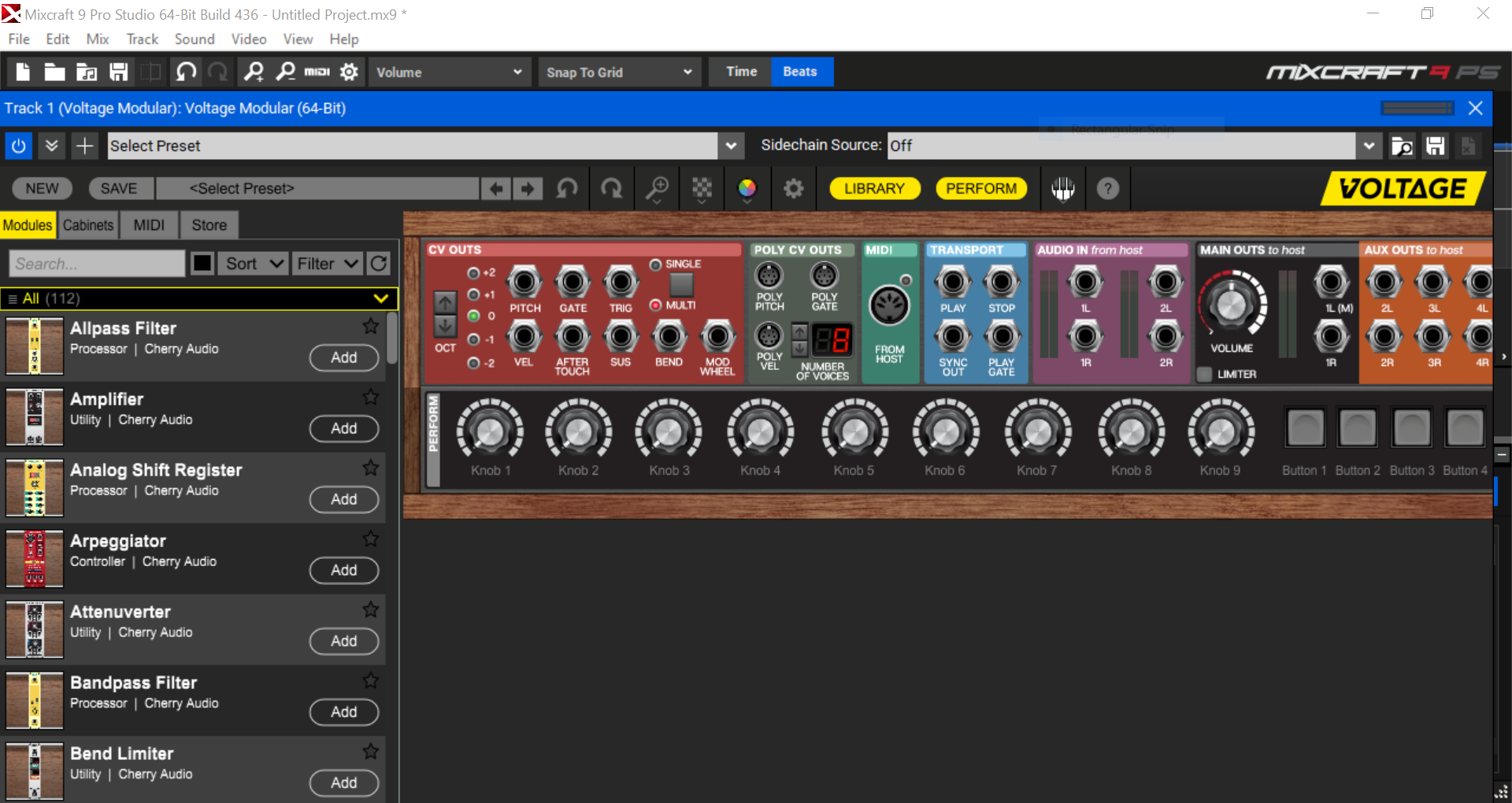The width and height of the screenshot is (1512, 803).
Task: Click the SAVE button
Action: click(x=119, y=189)
